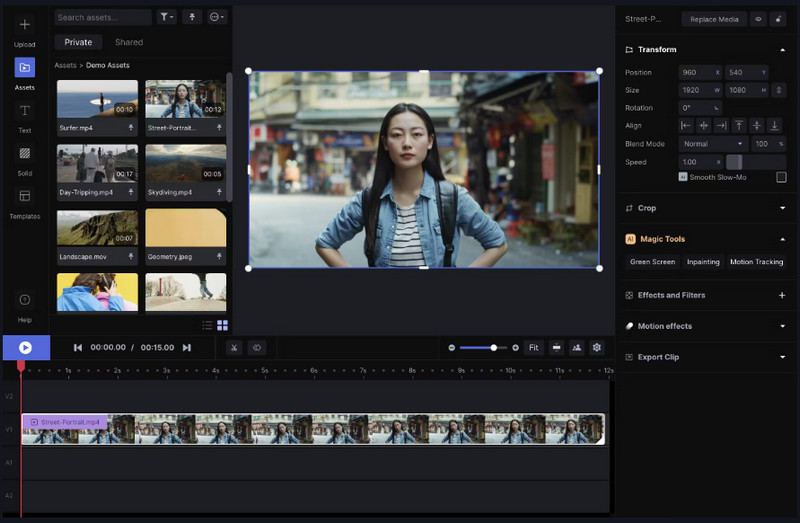The image size is (800, 523).
Task: Open the Blend Mode dropdown
Action: pyautogui.click(x=713, y=144)
